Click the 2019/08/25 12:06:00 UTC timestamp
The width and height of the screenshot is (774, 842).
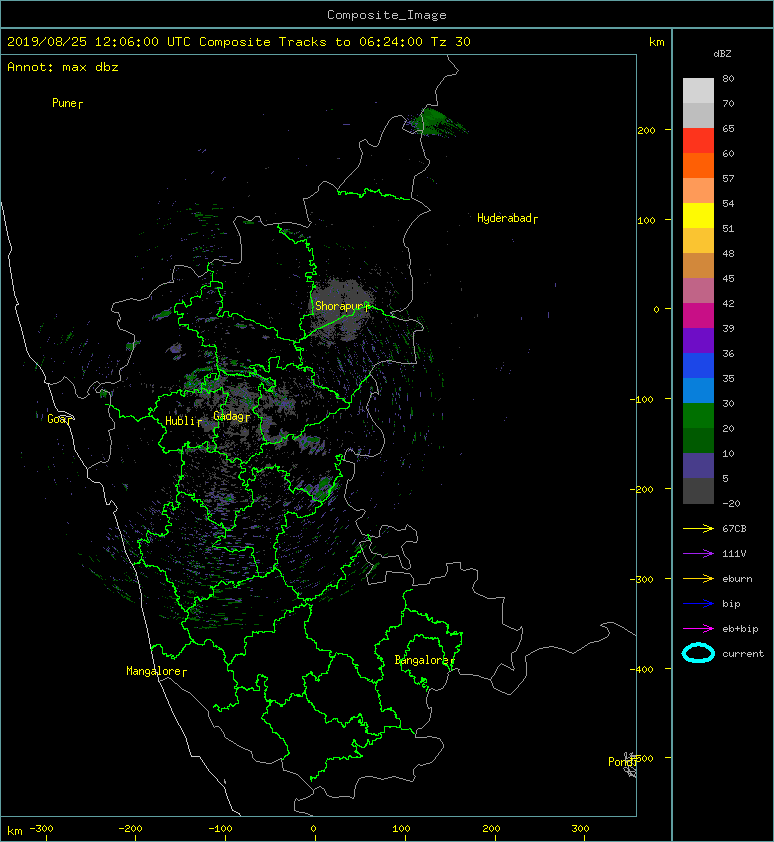(x=99, y=42)
